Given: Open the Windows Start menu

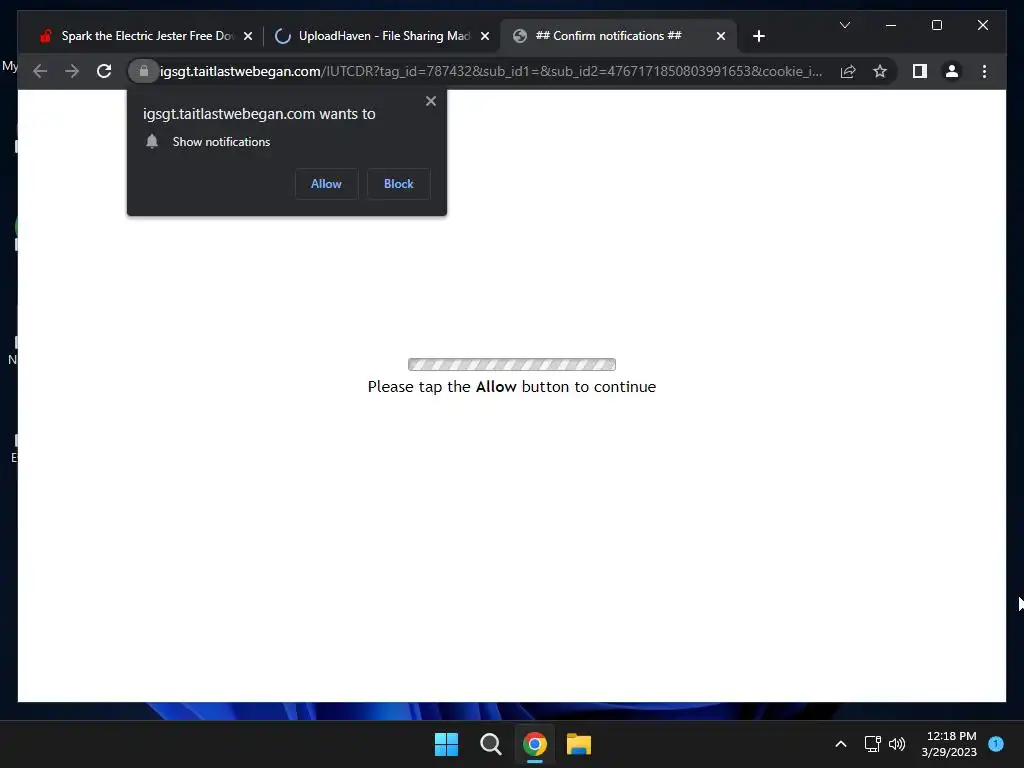Looking at the screenshot, I should tap(447, 744).
